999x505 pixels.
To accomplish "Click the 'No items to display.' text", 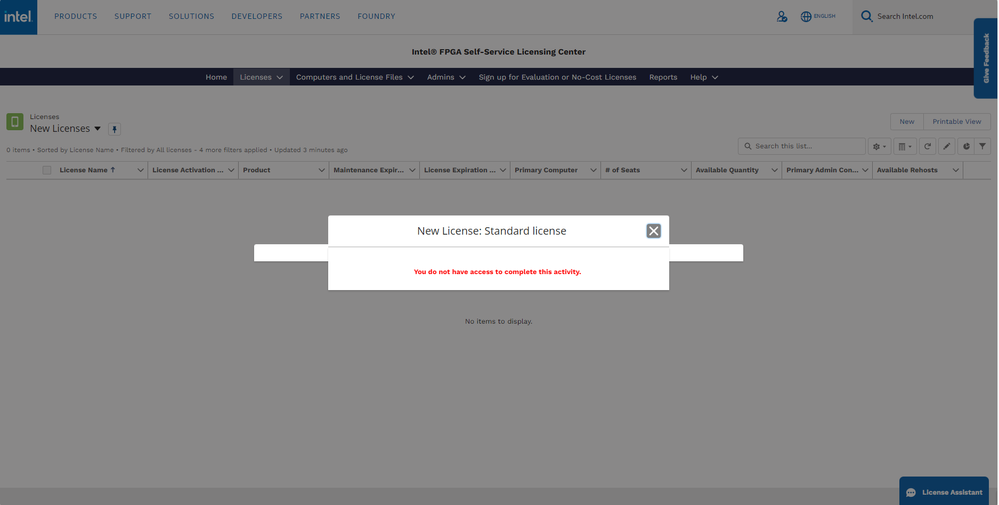I will 498,322.
